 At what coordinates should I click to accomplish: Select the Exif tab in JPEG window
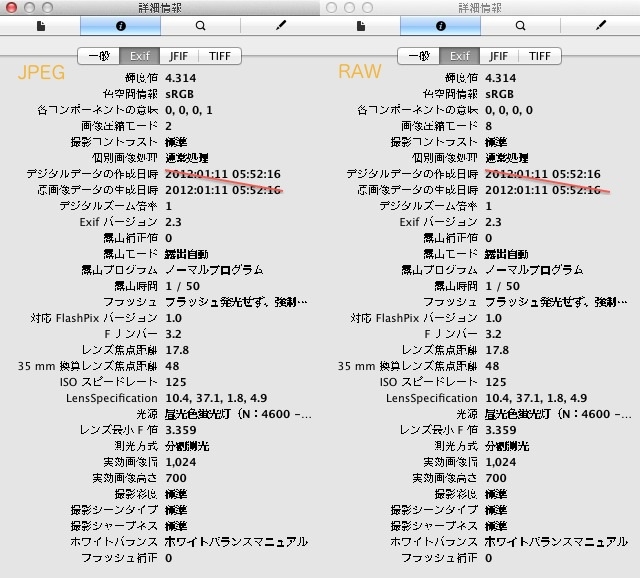(140, 56)
